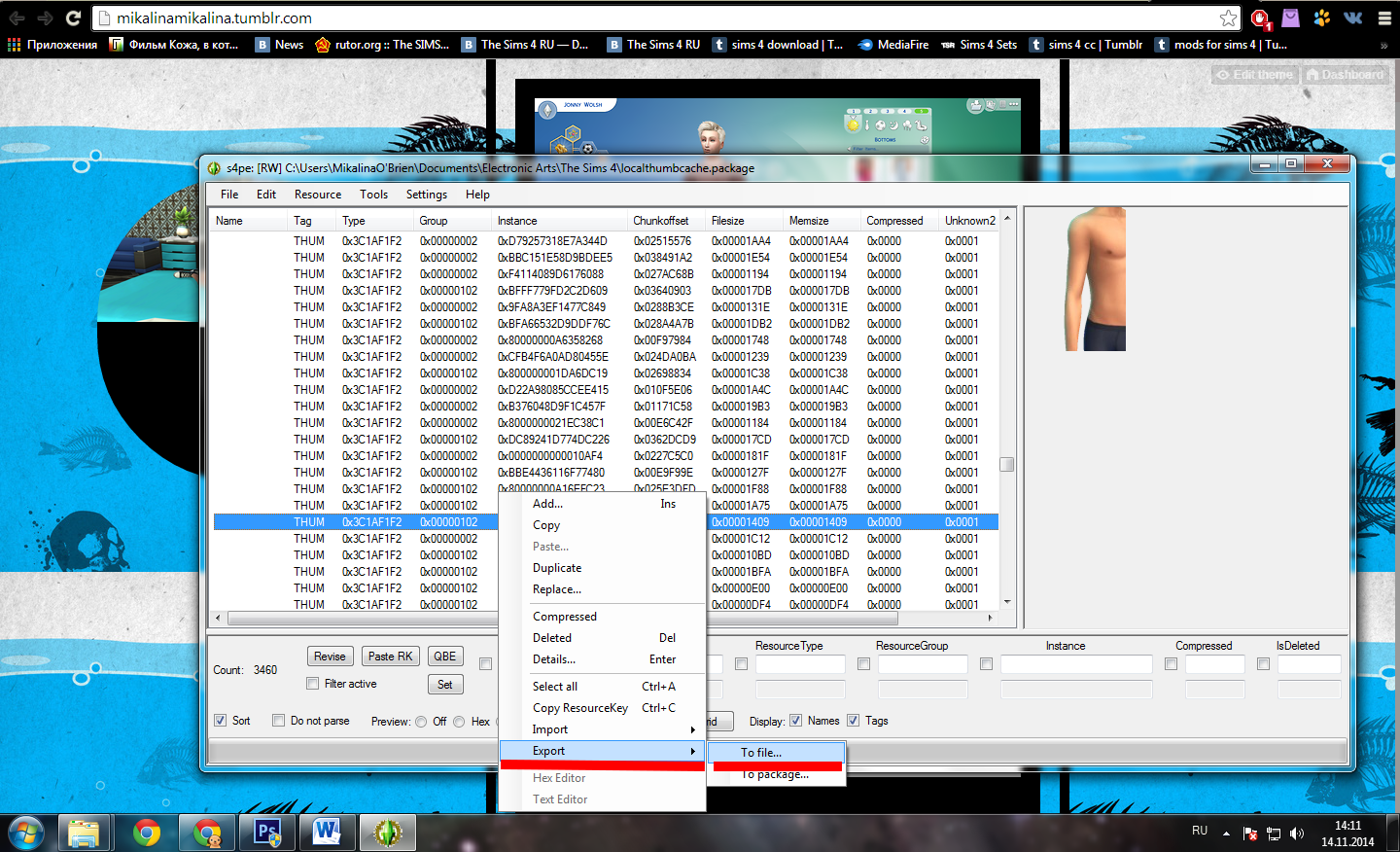The image size is (1400, 852).
Task: Bookmark page with star icon
Action: pyautogui.click(x=1229, y=18)
